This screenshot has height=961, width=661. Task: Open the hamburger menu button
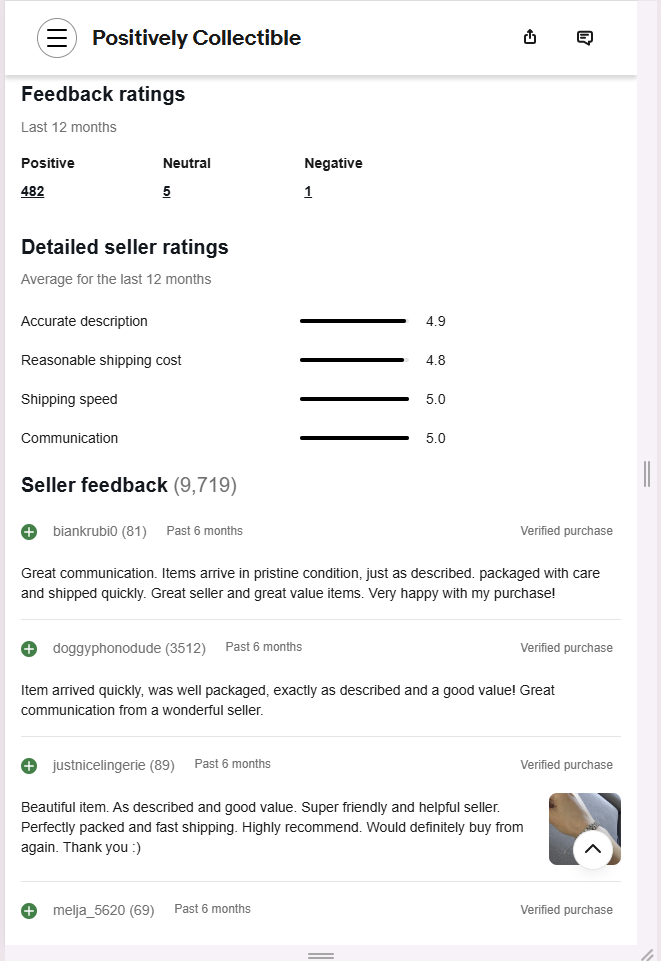(x=57, y=38)
